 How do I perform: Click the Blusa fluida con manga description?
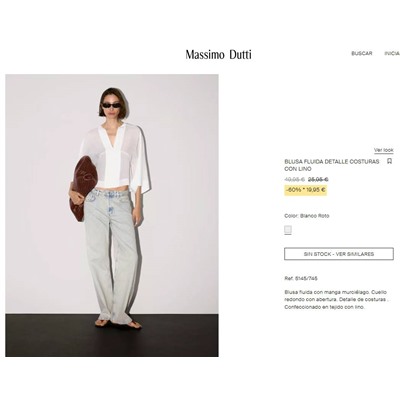click(336, 299)
